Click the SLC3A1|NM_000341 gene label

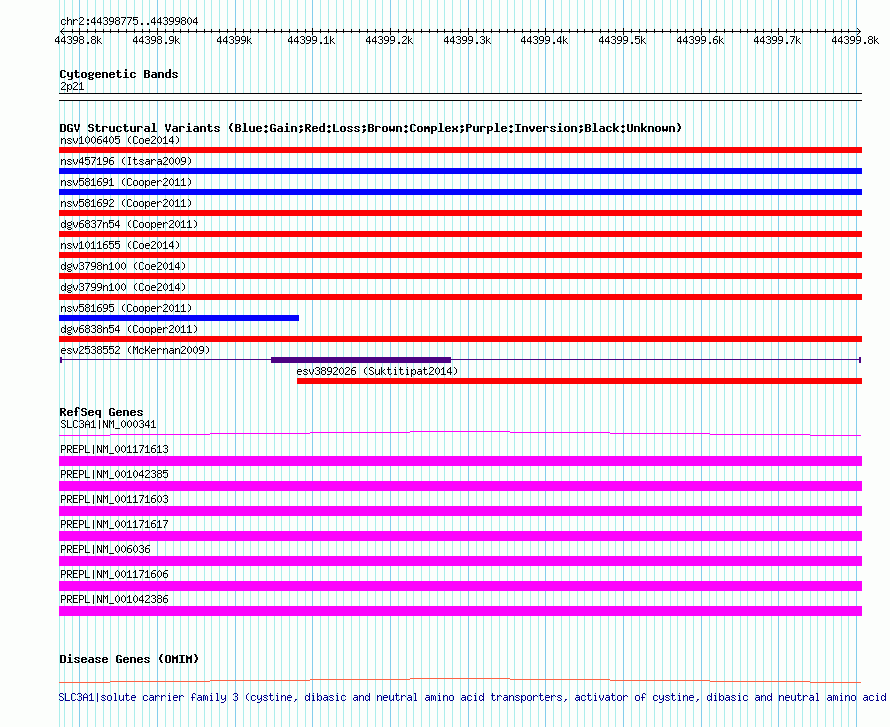coord(108,424)
